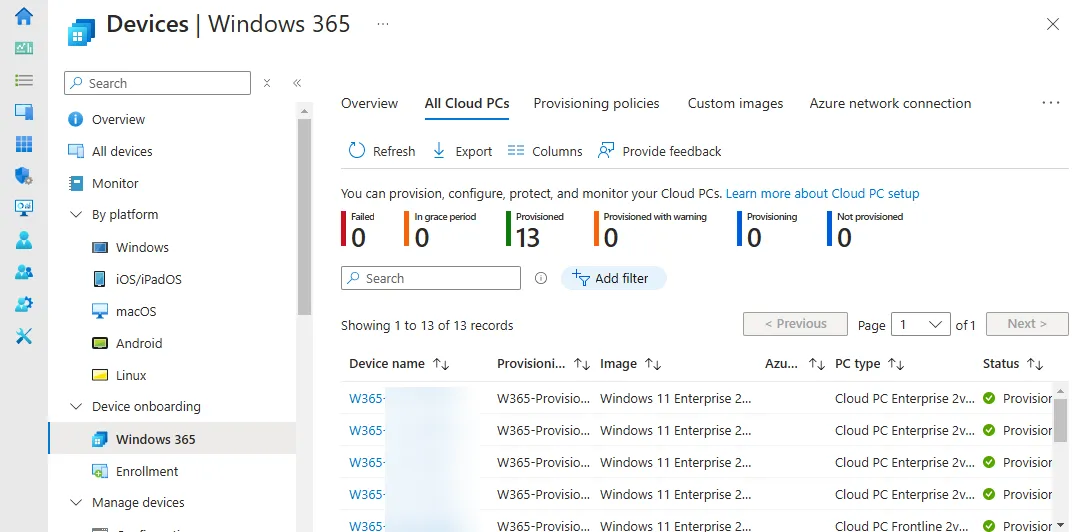Screen dimensions: 1089x532
Task: Click the Failed status count tile
Action: tap(358, 230)
